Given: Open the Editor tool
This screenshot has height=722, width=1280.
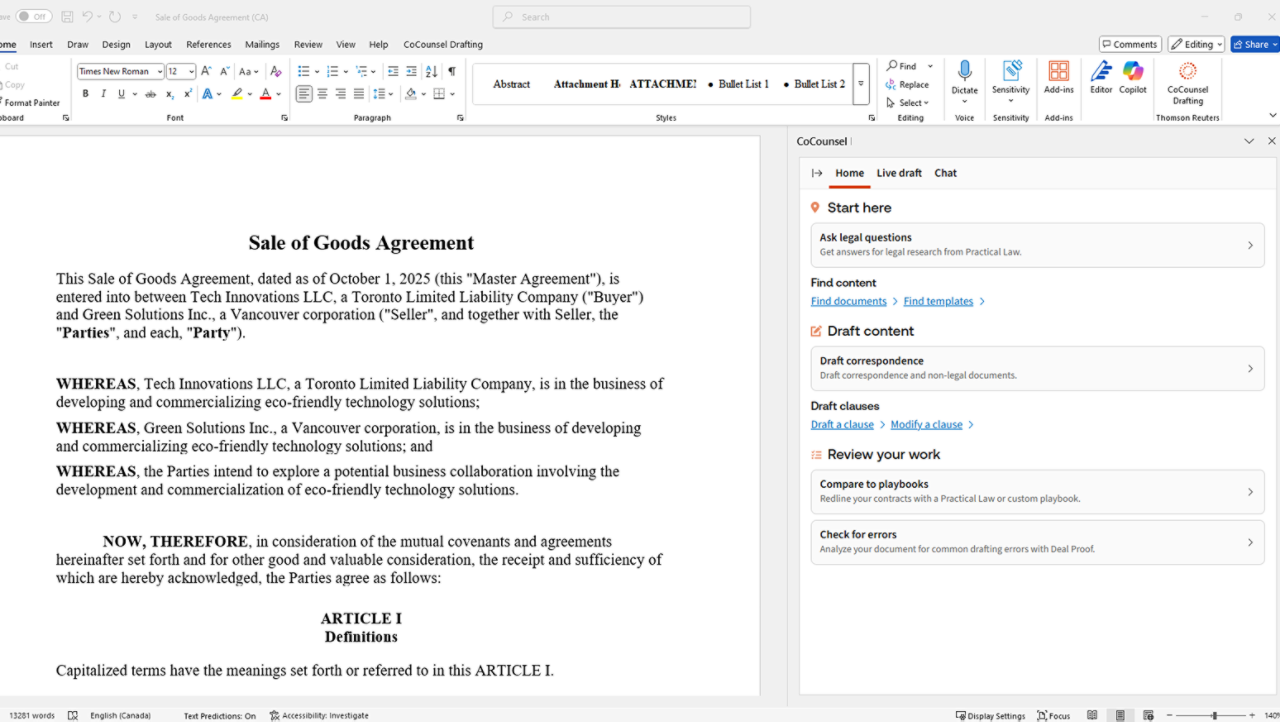Looking at the screenshot, I should pyautogui.click(x=1101, y=73).
